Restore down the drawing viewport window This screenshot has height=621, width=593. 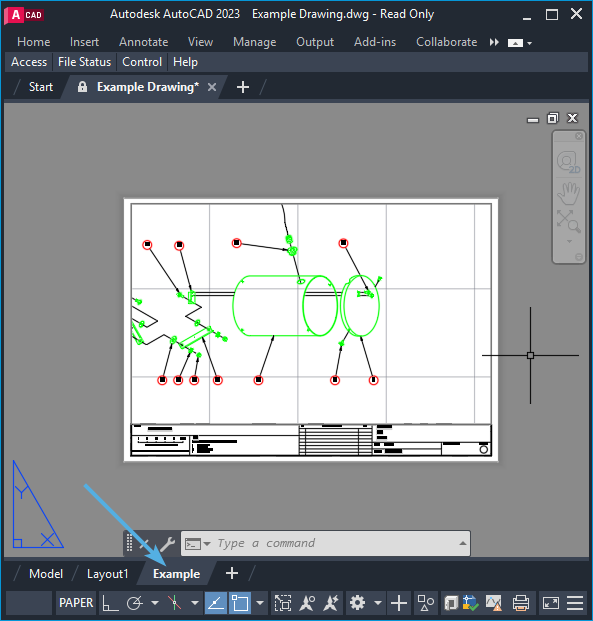point(553,118)
